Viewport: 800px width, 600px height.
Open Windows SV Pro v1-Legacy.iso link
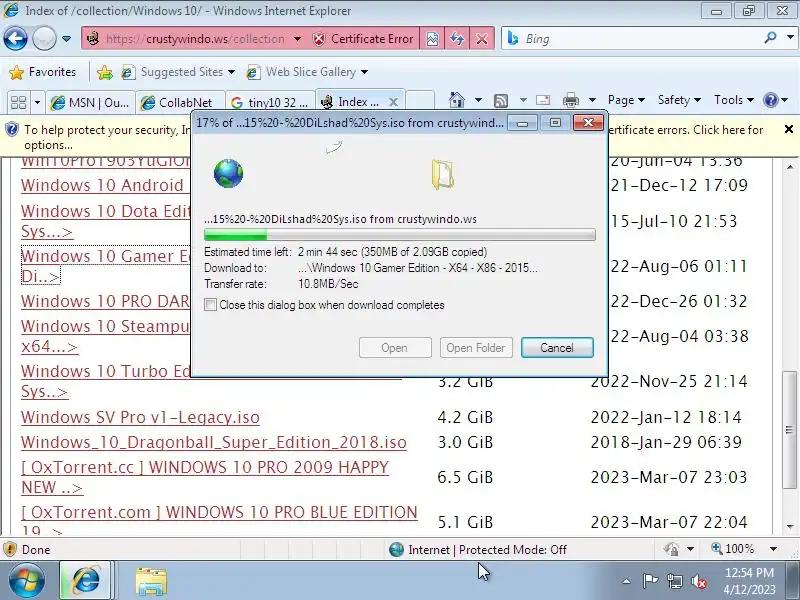click(140, 417)
